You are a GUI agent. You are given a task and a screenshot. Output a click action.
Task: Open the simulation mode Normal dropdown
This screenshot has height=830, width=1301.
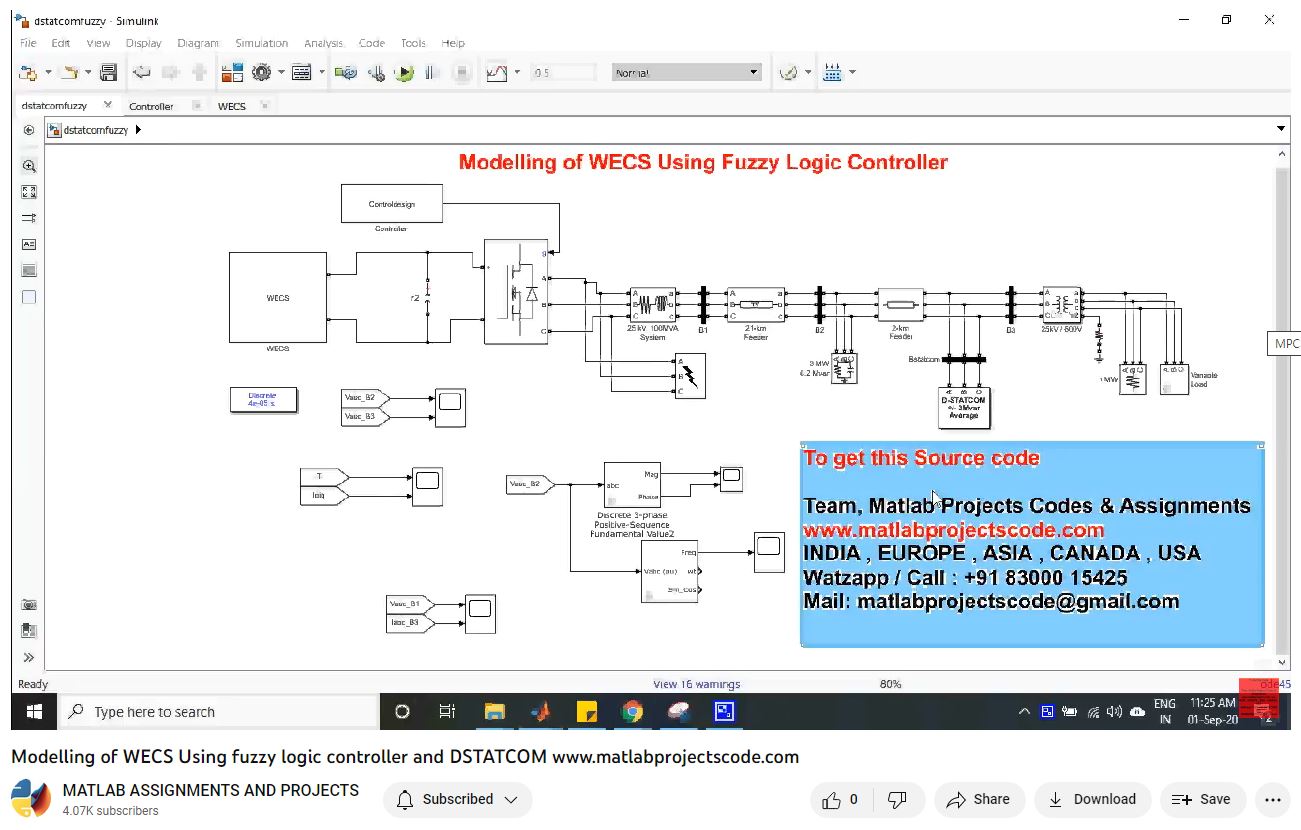coord(686,73)
